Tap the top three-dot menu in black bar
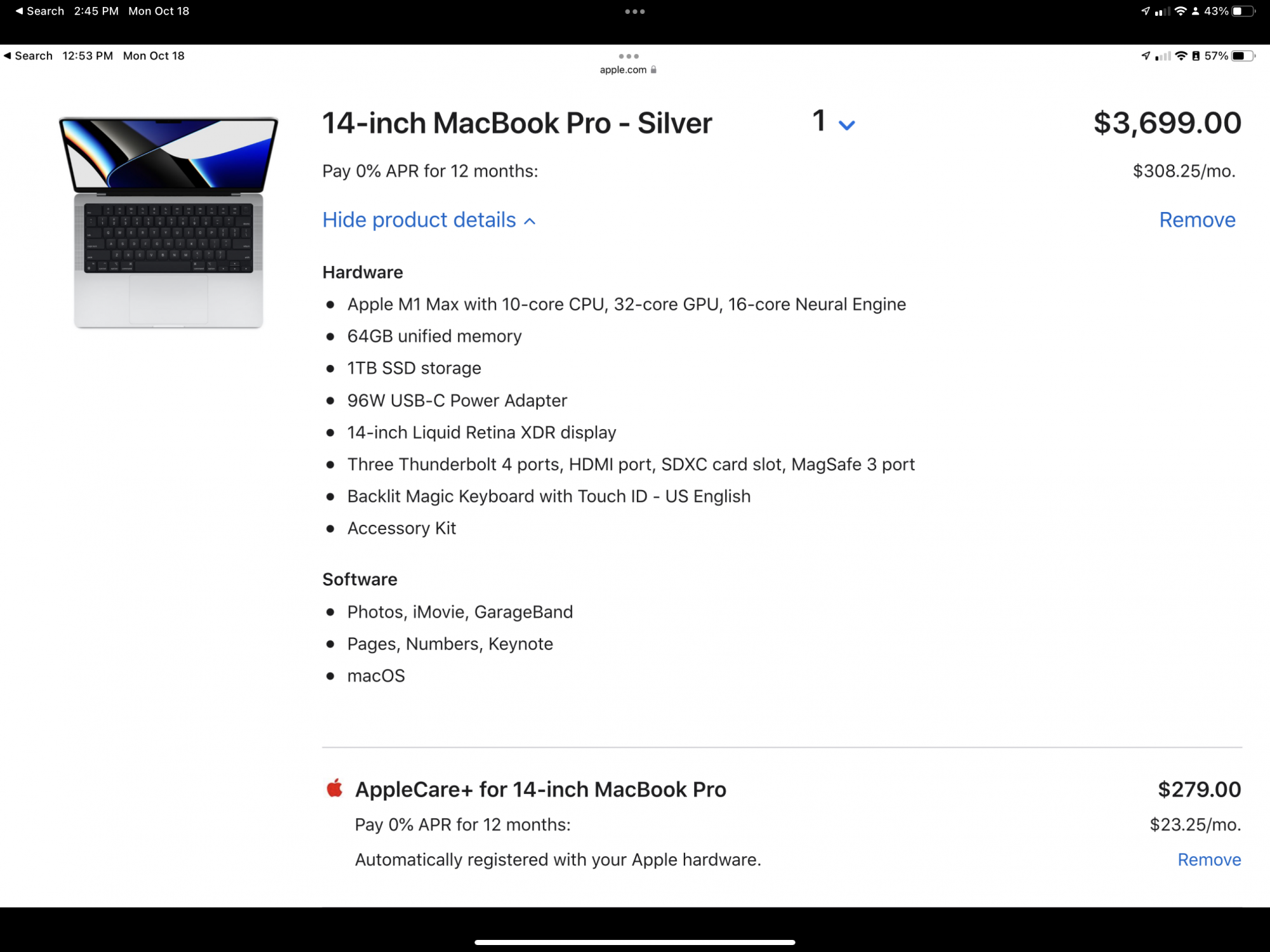The width and height of the screenshot is (1270, 952). [635, 11]
